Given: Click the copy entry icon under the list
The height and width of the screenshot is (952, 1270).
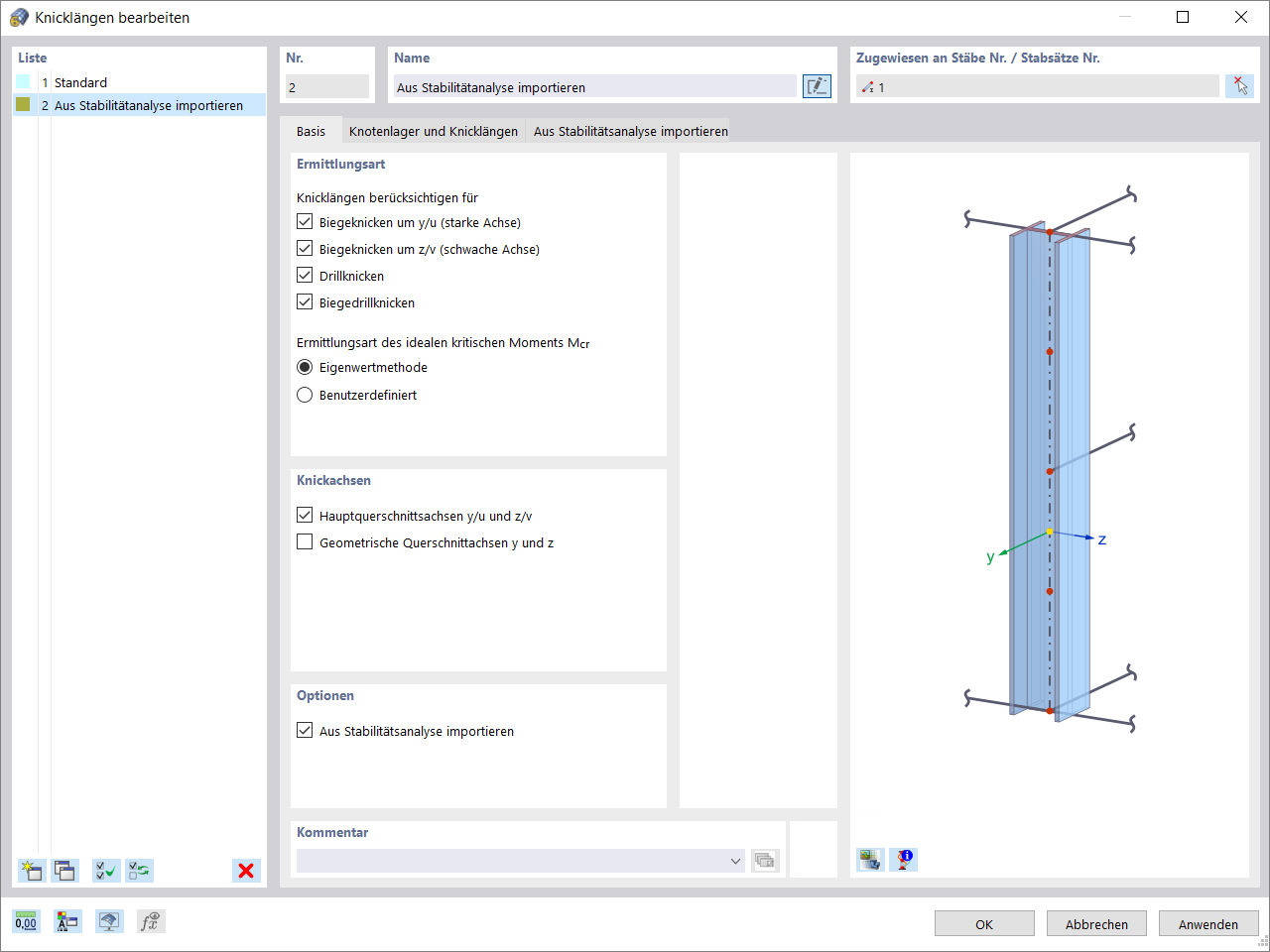Looking at the screenshot, I should [65, 871].
